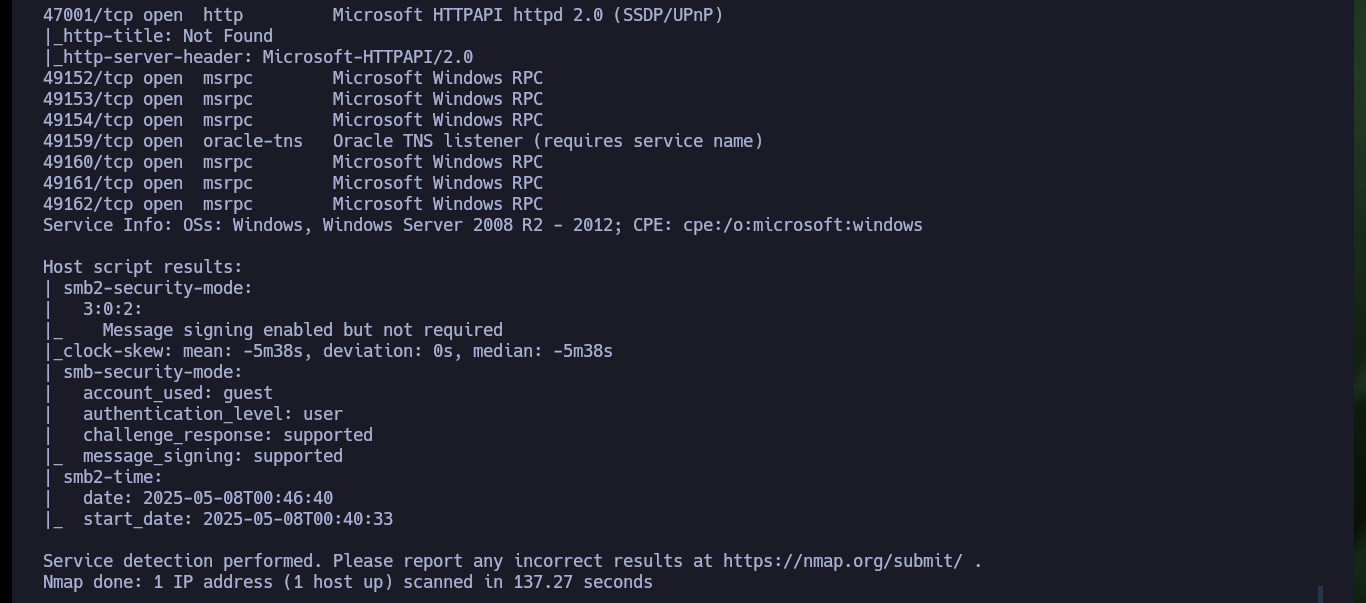
Task: Click the port 47001/tcp http line
Action: pyautogui.click(x=383, y=15)
